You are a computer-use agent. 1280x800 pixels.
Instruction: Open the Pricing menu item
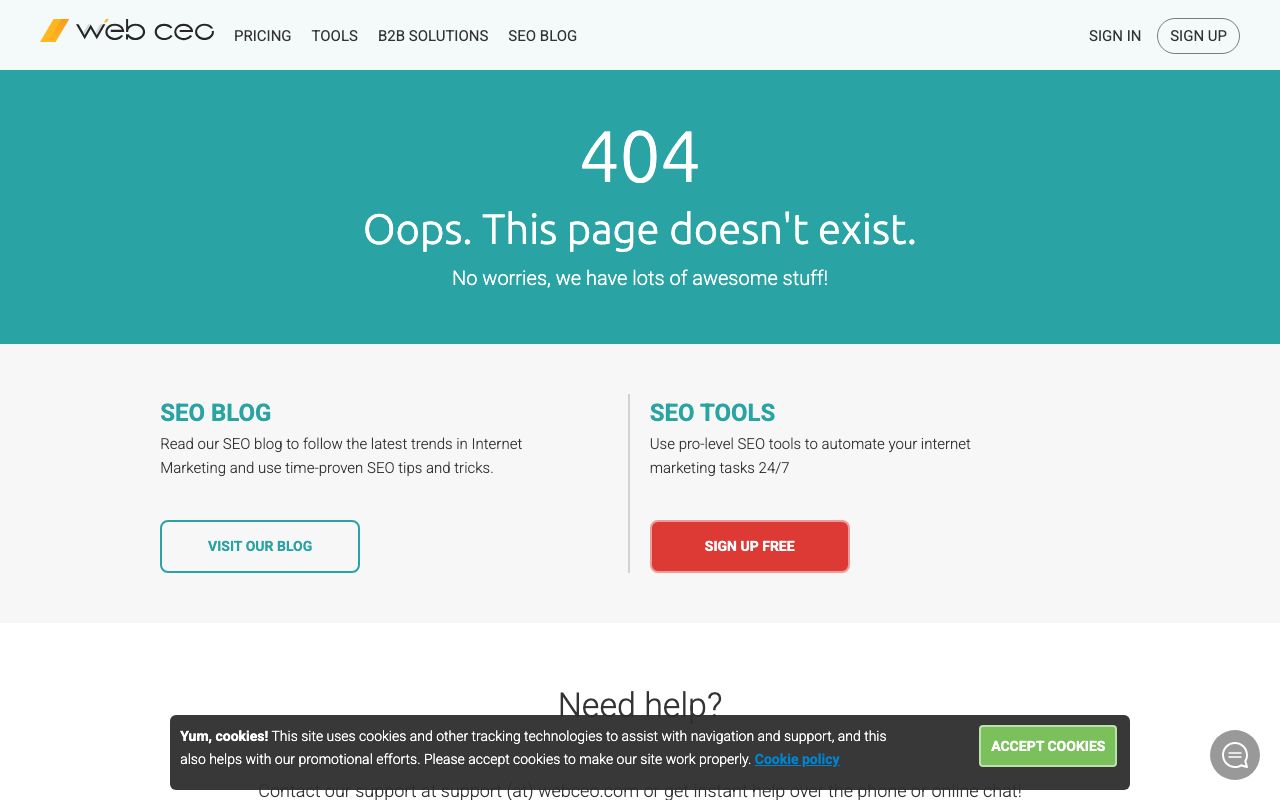pos(263,36)
